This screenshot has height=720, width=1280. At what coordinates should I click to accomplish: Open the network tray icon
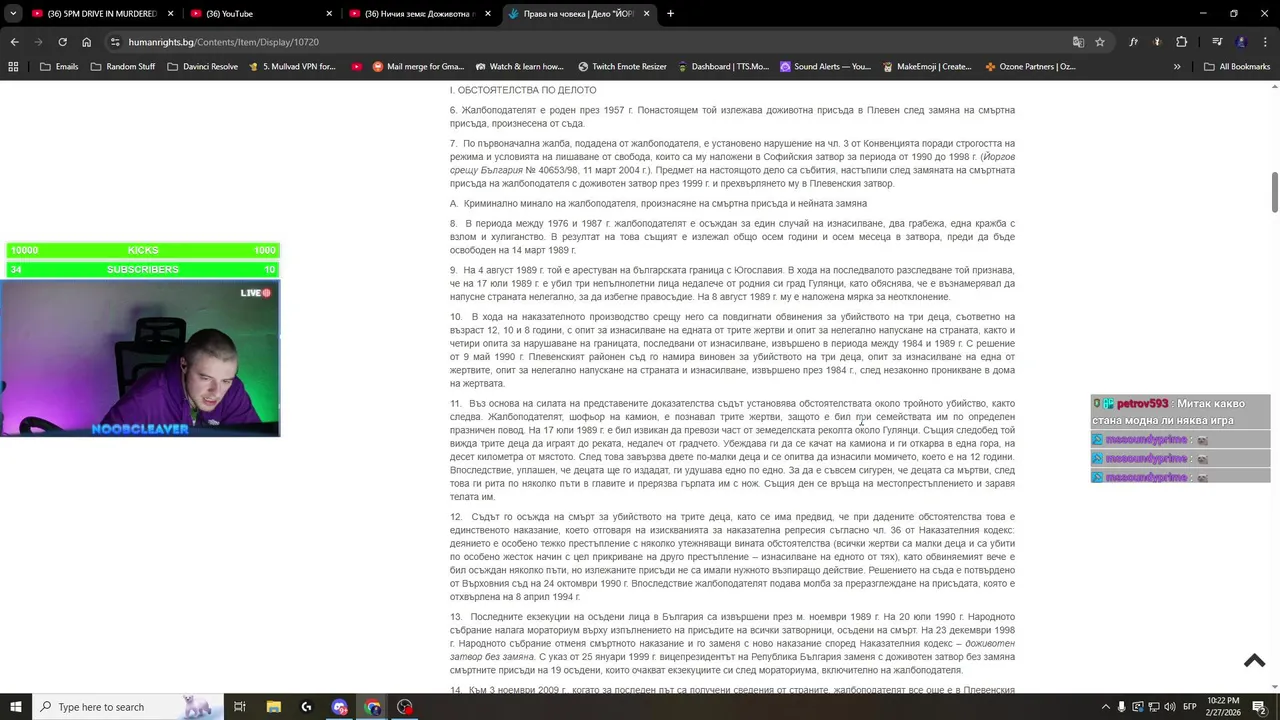pyautogui.click(x=1154, y=707)
